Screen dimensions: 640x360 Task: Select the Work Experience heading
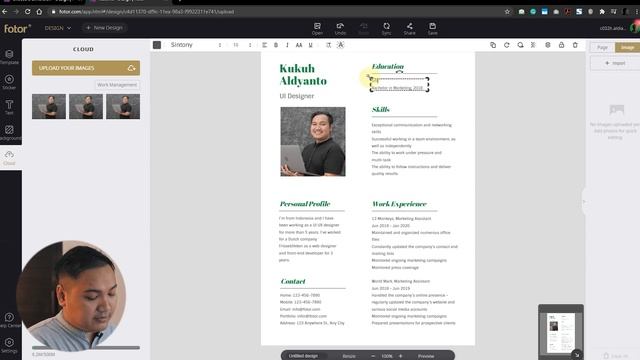point(399,204)
